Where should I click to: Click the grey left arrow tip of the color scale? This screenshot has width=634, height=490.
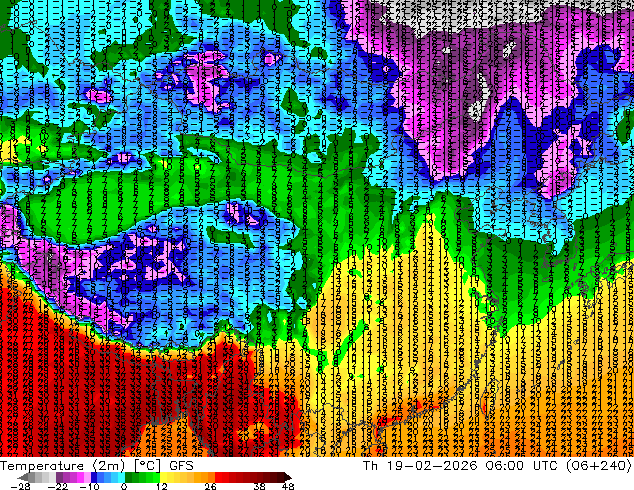(23, 477)
